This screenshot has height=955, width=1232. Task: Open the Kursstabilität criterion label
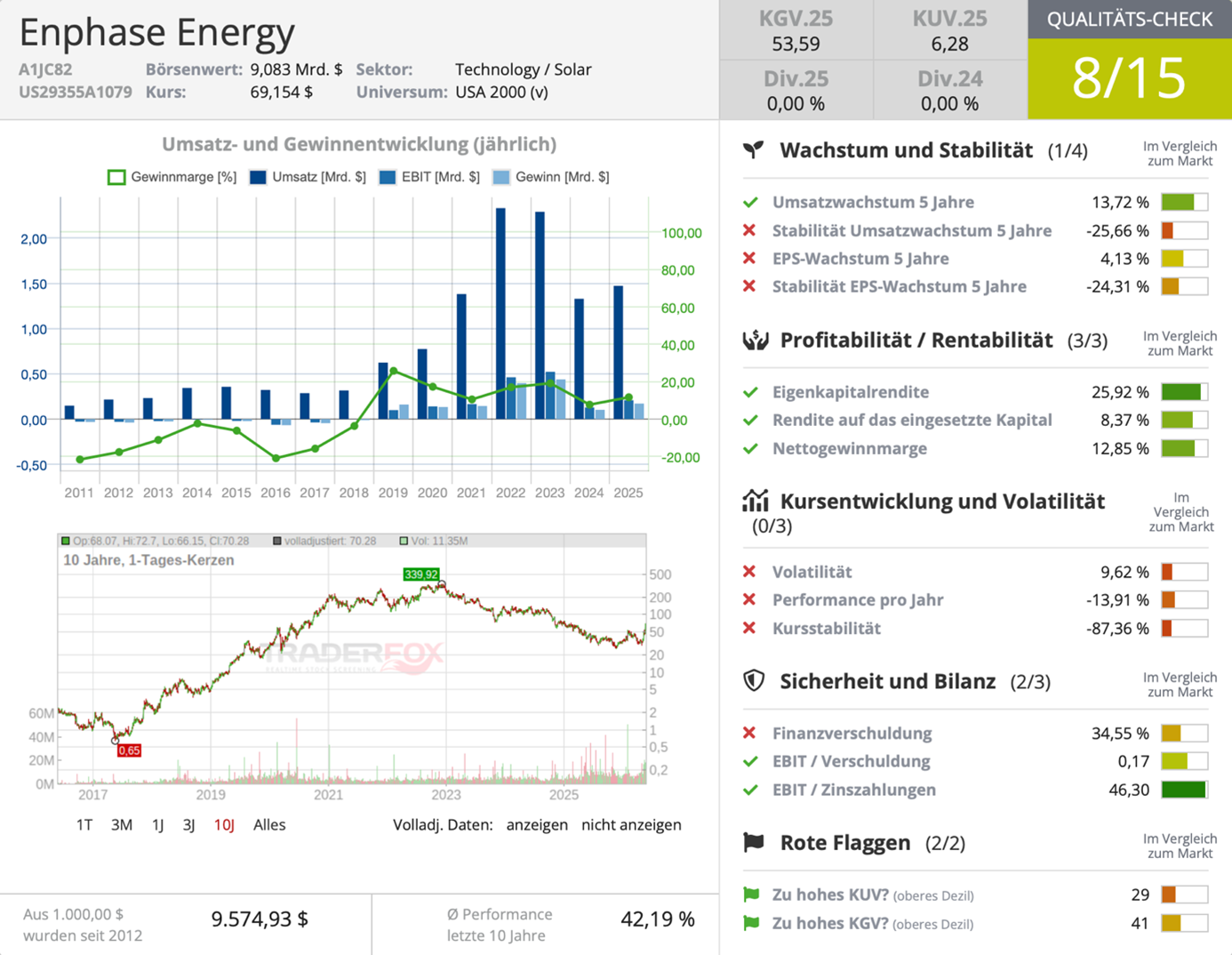[827, 628]
